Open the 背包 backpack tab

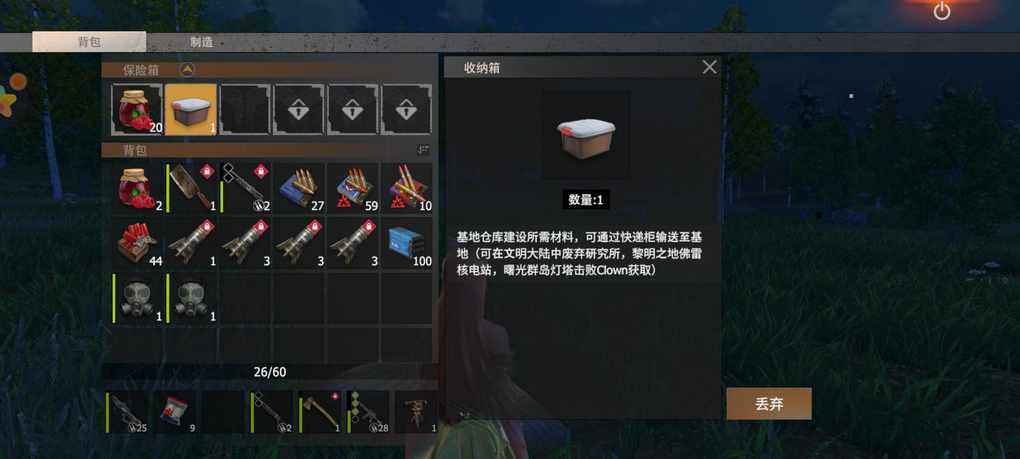89,42
